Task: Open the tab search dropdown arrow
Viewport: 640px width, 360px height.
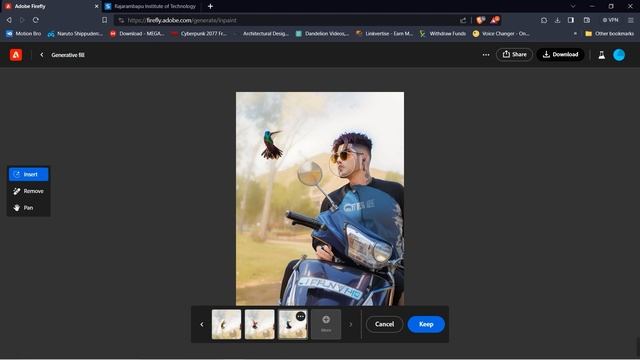Action: (x=573, y=6)
